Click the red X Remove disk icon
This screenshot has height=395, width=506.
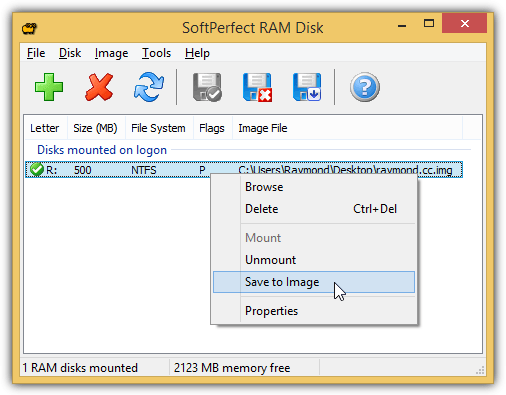(99, 87)
